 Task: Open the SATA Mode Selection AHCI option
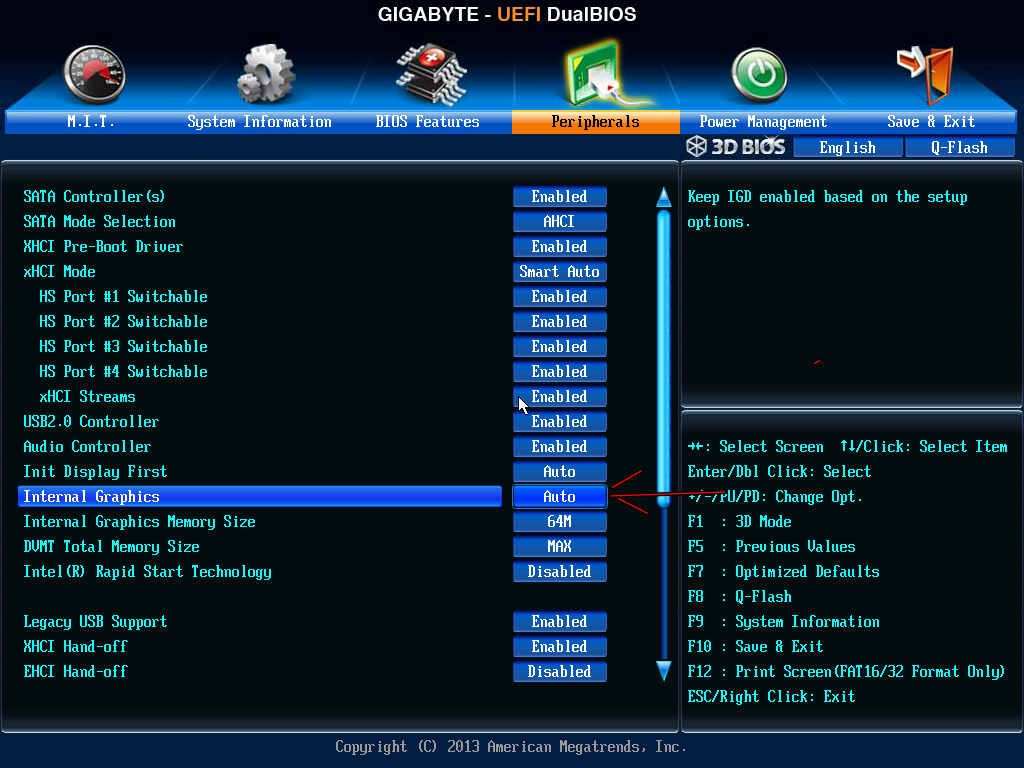(560, 221)
